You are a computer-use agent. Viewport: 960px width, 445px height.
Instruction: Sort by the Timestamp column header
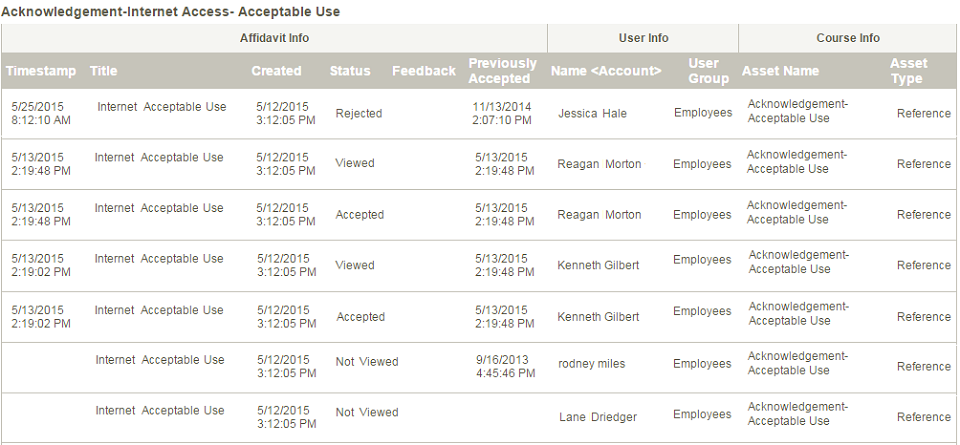tap(41, 71)
